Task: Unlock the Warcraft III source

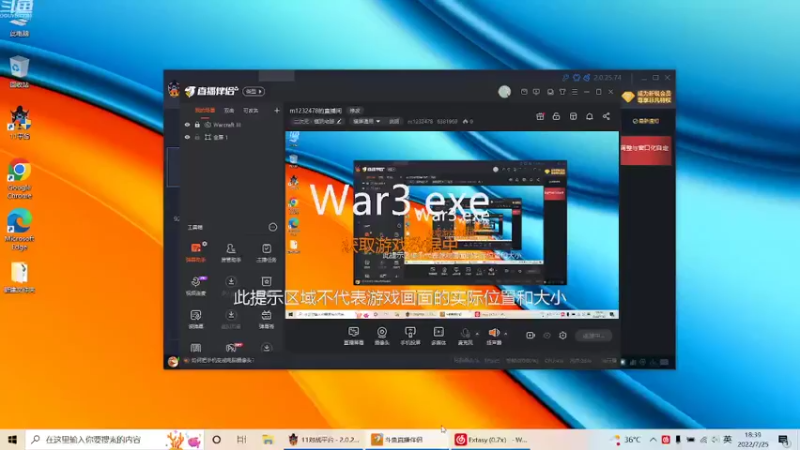Action: (197, 124)
